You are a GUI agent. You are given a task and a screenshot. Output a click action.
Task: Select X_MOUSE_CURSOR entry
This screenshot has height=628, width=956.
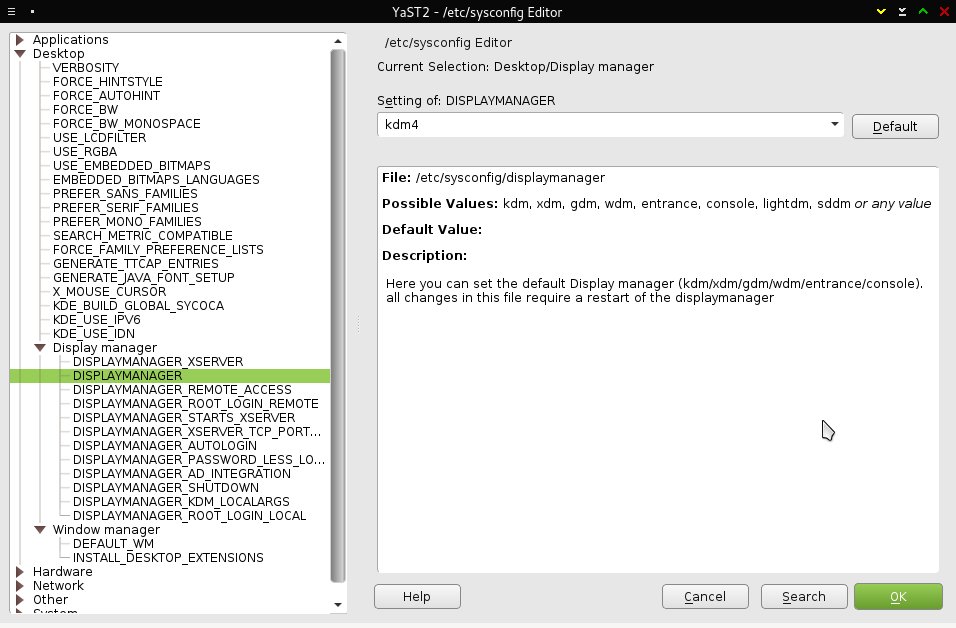(x=109, y=292)
